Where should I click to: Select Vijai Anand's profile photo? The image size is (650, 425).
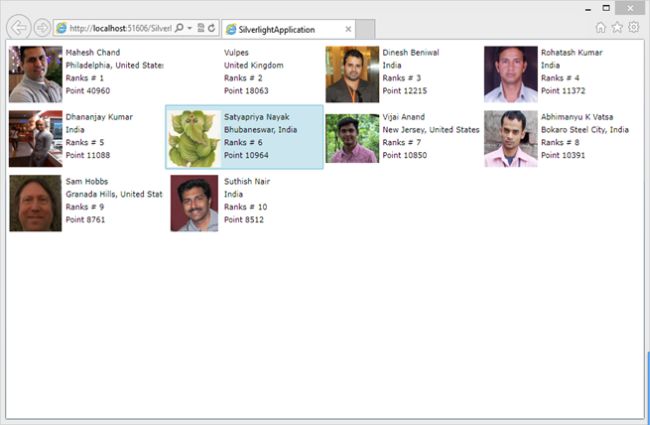click(352, 138)
